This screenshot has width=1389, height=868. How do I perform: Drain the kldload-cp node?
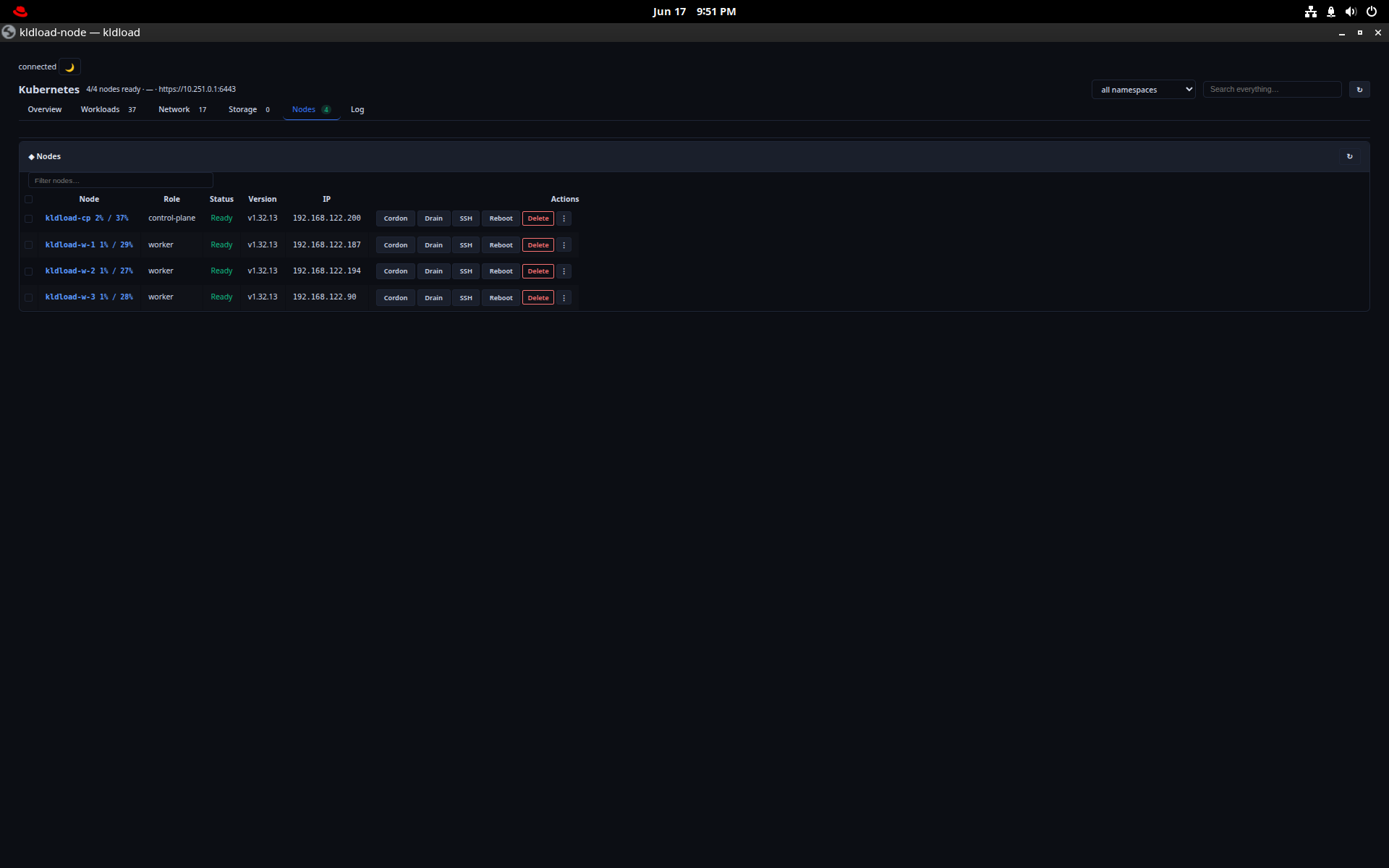433,218
